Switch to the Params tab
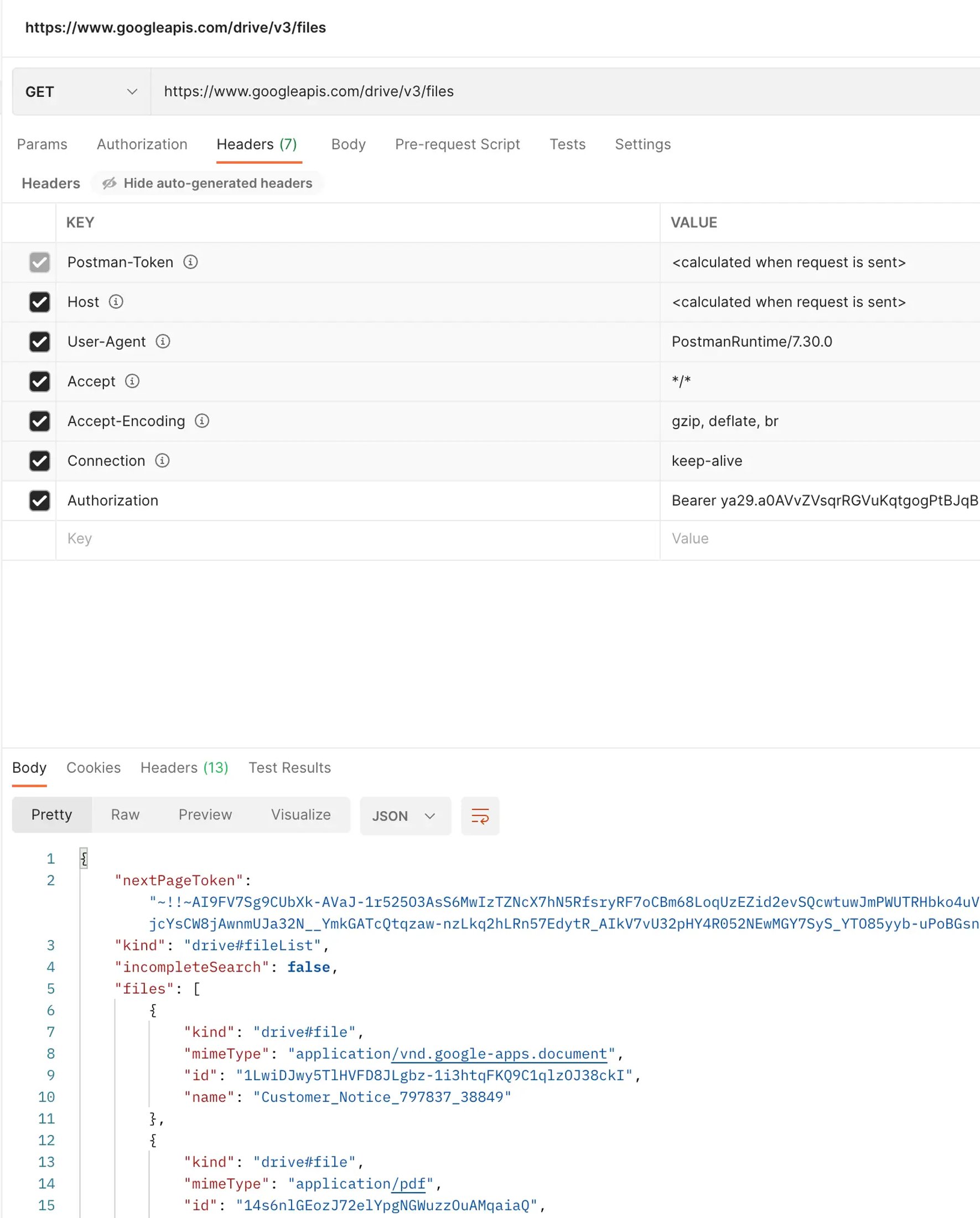The height and width of the screenshot is (1218, 980). (x=42, y=144)
